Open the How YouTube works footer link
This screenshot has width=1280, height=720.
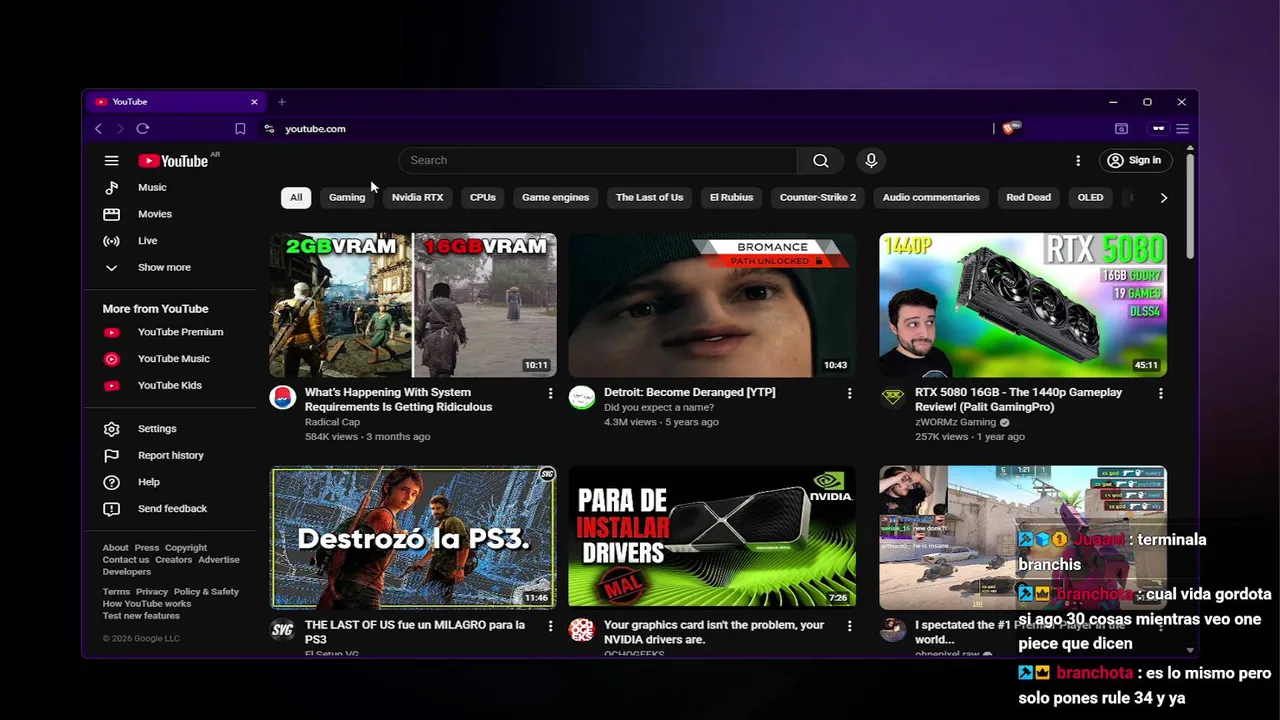[146, 604]
